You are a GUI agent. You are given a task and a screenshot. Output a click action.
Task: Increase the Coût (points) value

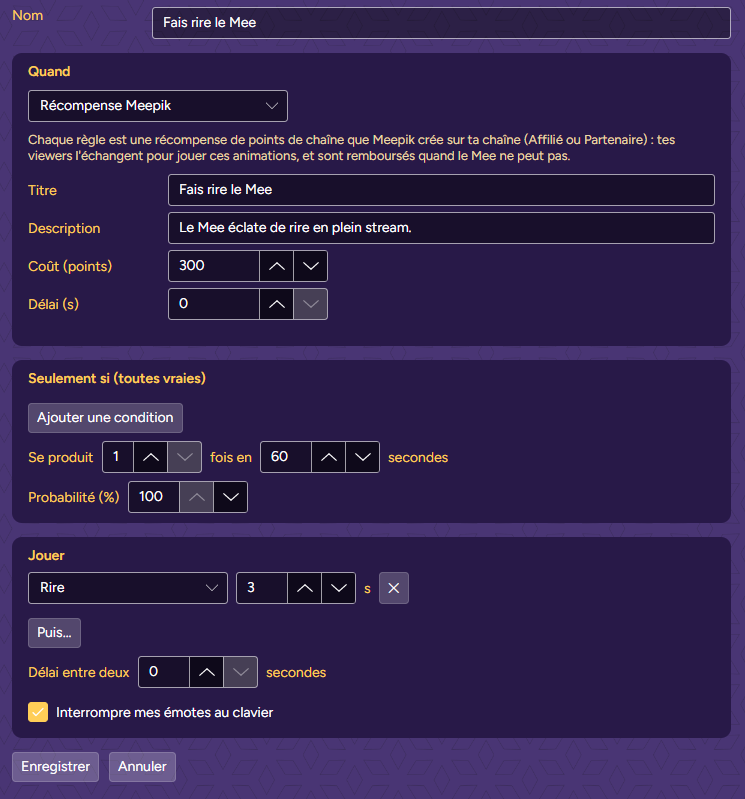tap(276, 266)
